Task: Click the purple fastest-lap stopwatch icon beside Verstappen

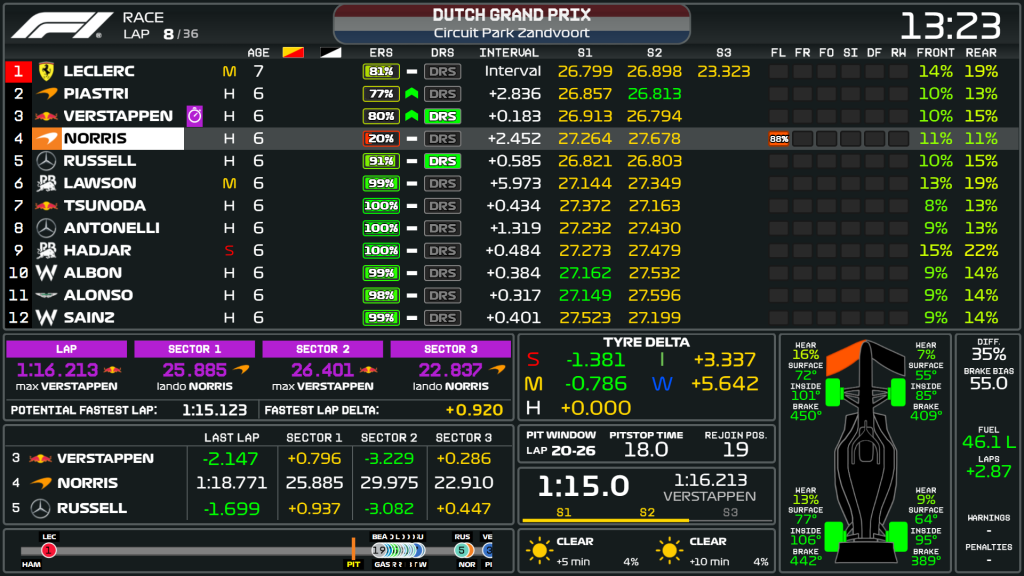Action: point(195,116)
